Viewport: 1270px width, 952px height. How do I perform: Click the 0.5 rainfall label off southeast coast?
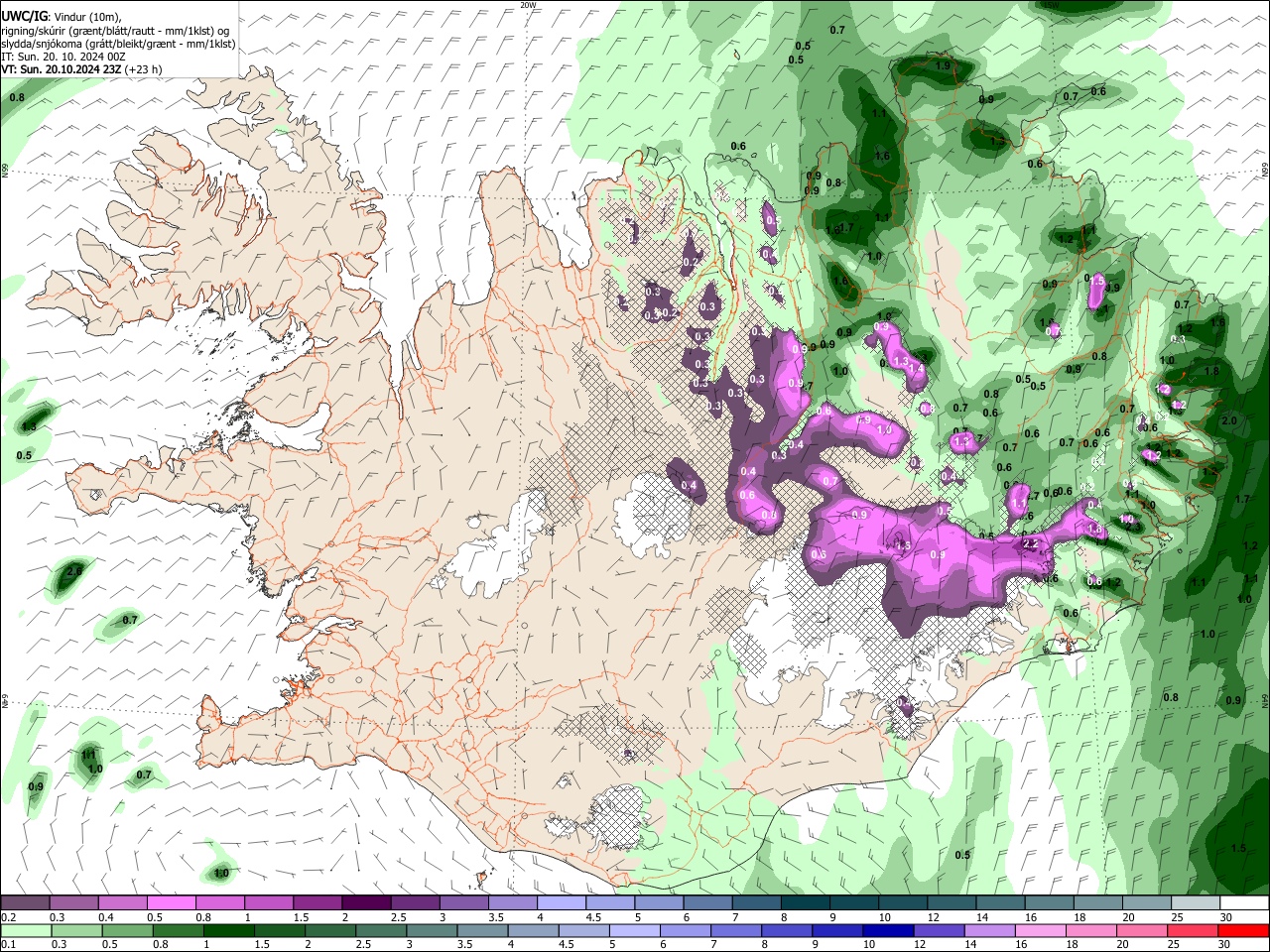(962, 855)
